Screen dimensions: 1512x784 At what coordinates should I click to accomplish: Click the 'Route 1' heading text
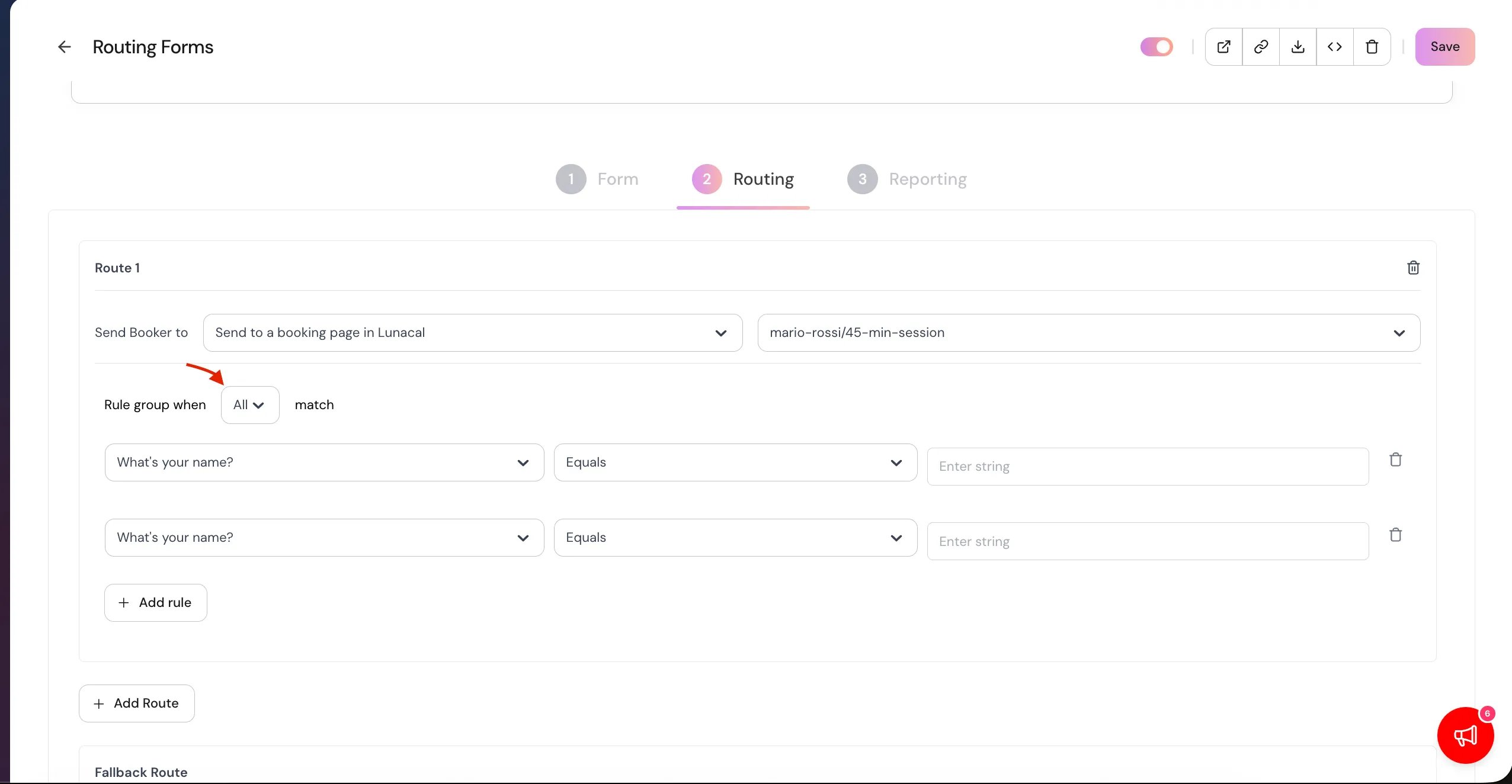pos(117,268)
